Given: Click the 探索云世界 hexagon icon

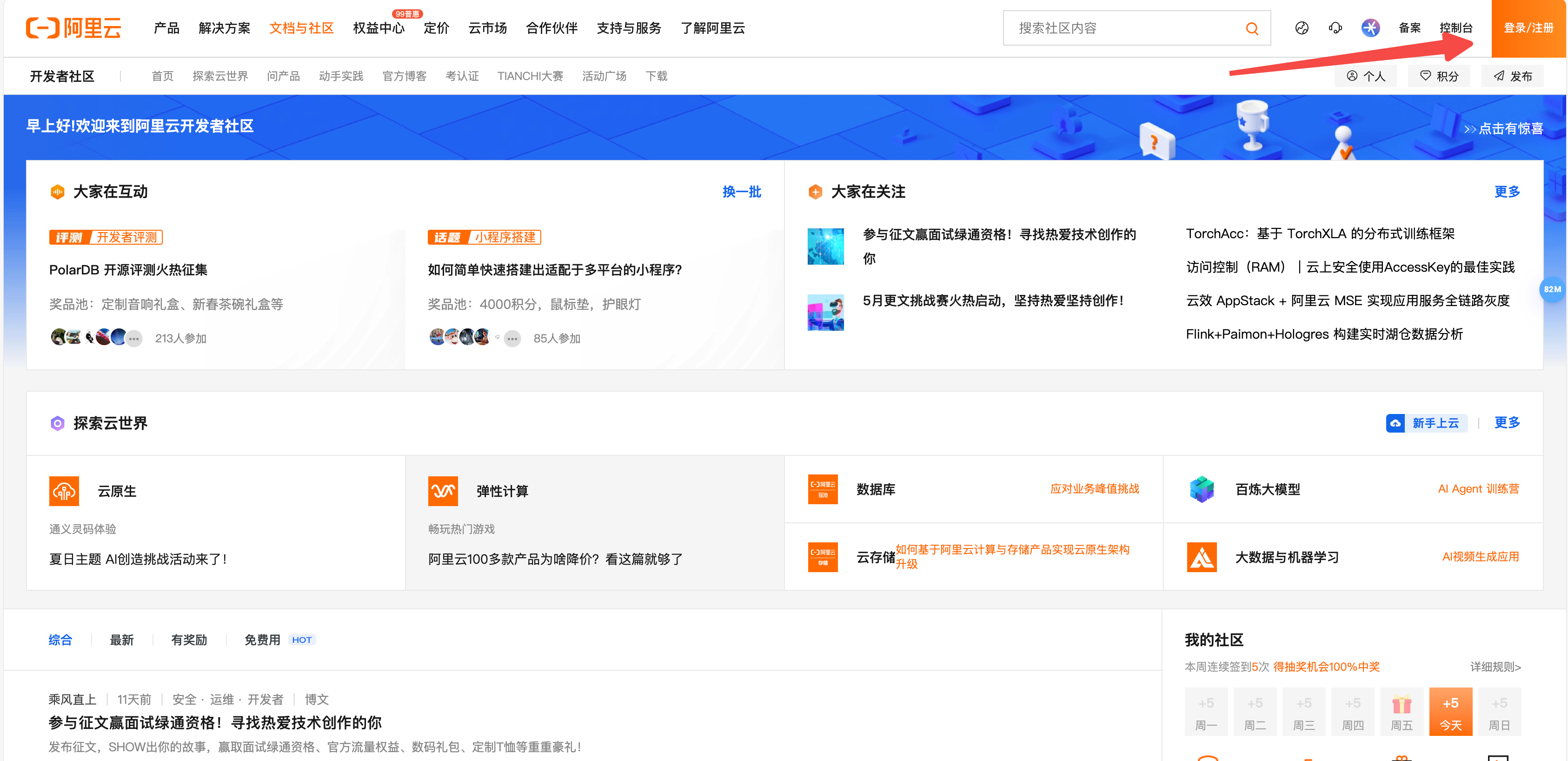Looking at the screenshot, I should [x=57, y=423].
